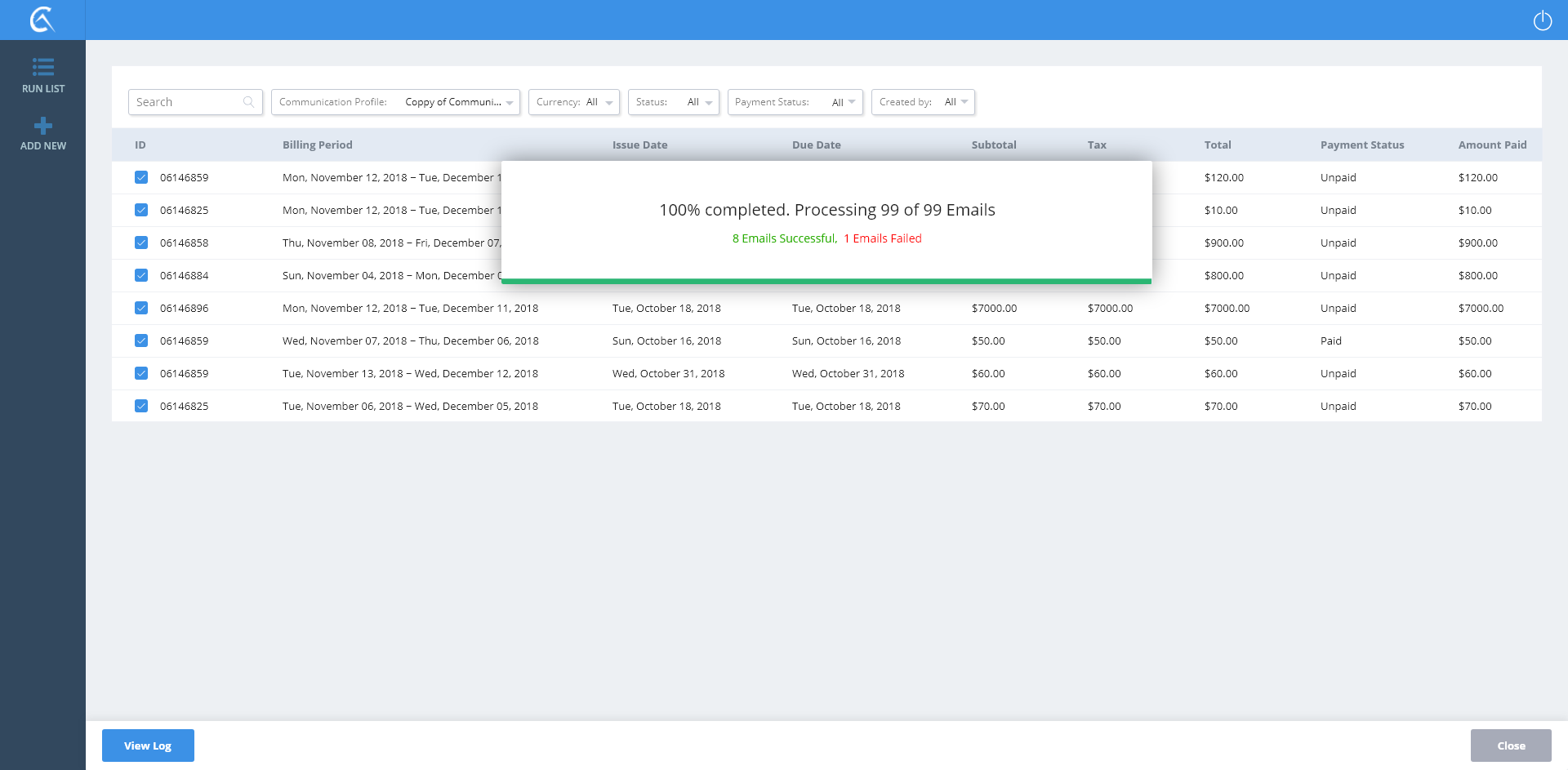Image resolution: width=1568 pixels, height=770 pixels.
Task: Open the Run List sidebar item
Action: [x=43, y=75]
